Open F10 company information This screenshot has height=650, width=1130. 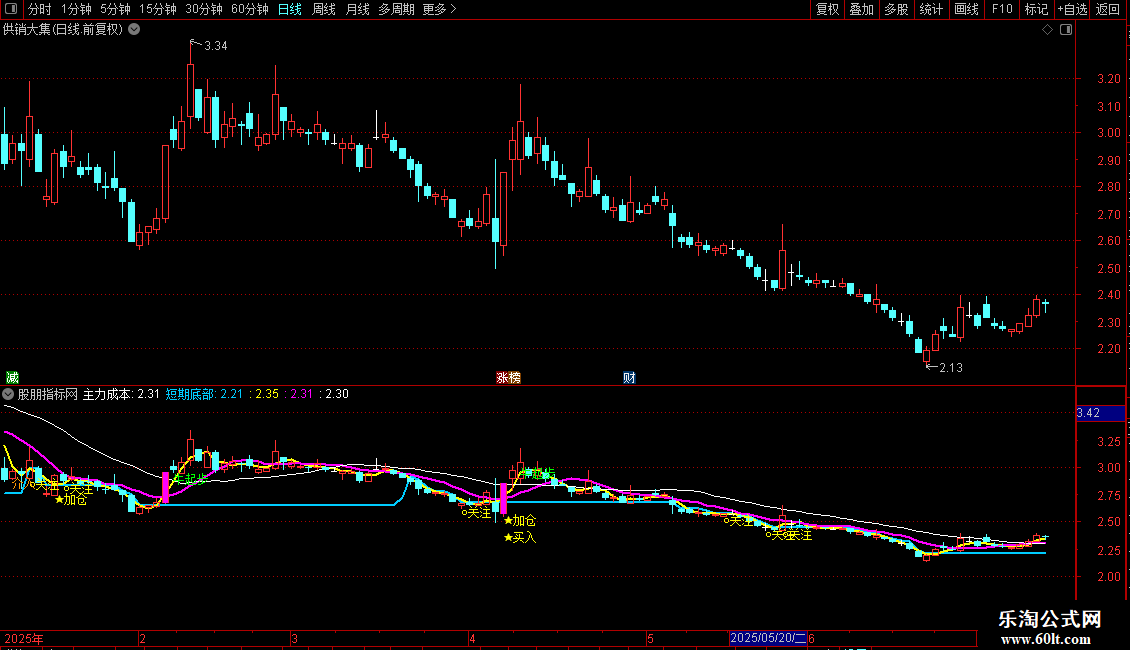pyautogui.click(x=1002, y=9)
